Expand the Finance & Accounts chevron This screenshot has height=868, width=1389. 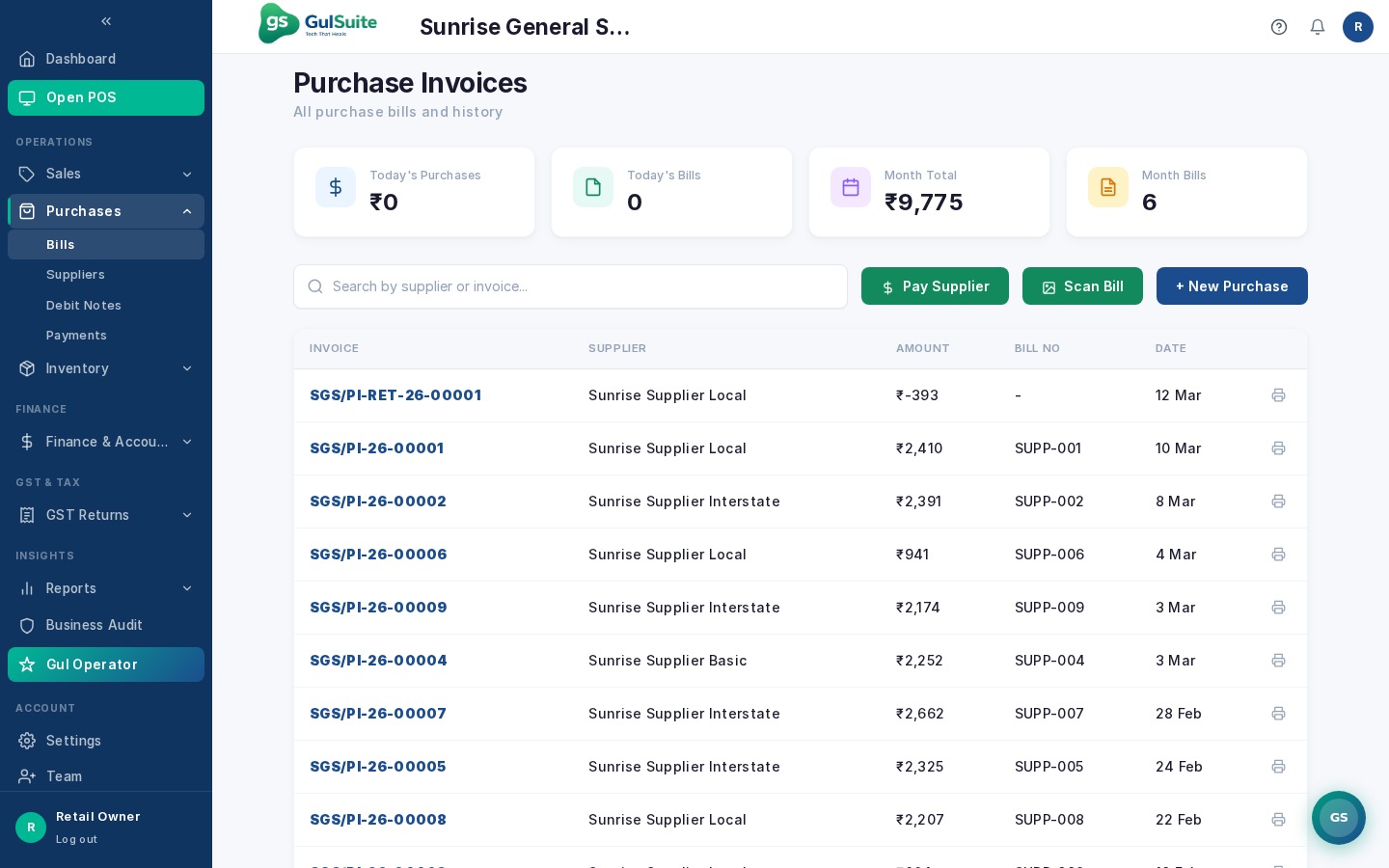pyautogui.click(x=187, y=442)
